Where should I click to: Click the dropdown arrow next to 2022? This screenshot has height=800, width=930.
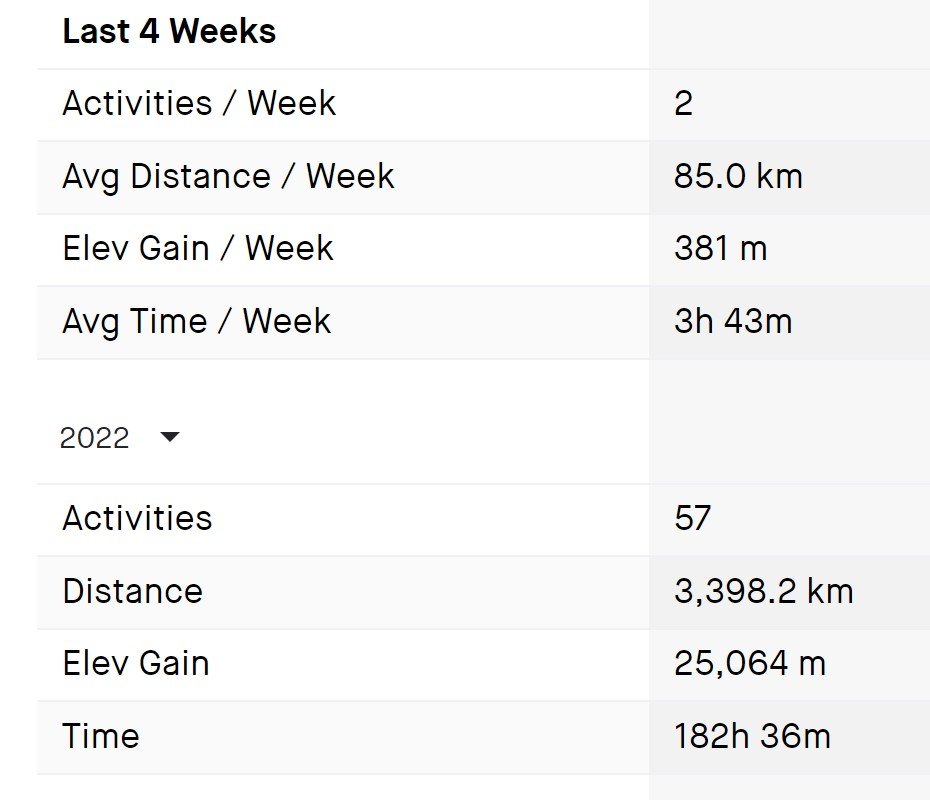(170, 437)
